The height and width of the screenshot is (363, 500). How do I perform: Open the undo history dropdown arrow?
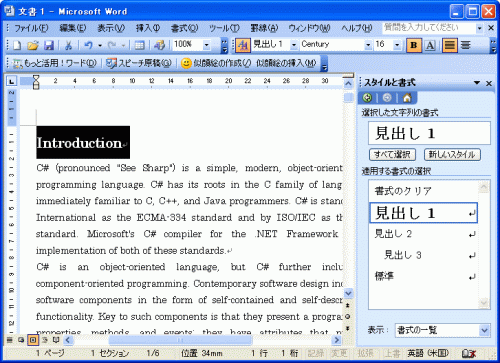[100, 45]
